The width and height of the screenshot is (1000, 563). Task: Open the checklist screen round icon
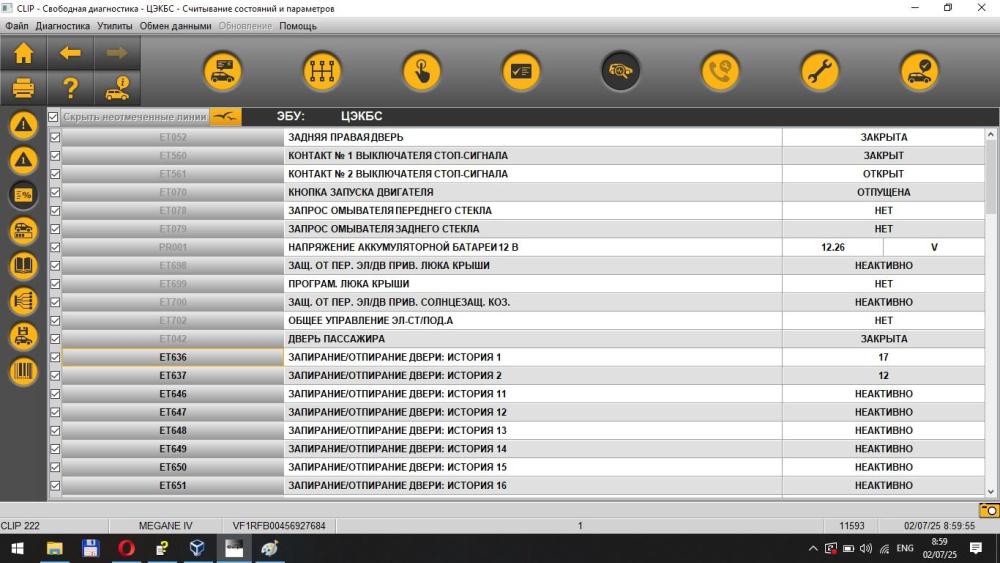[x=521, y=71]
